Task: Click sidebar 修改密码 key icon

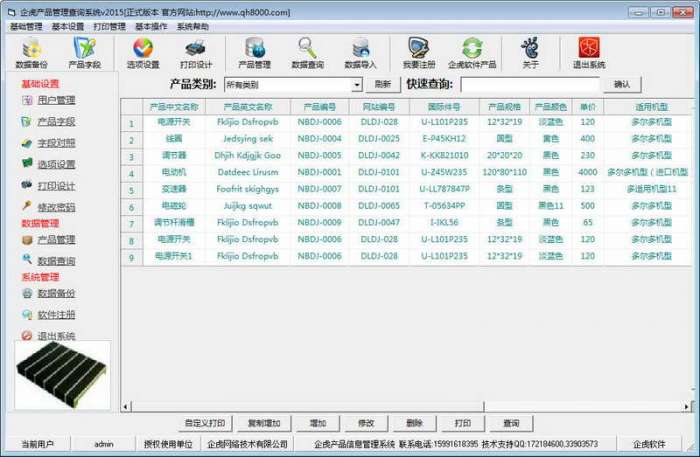Action: (x=27, y=206)
